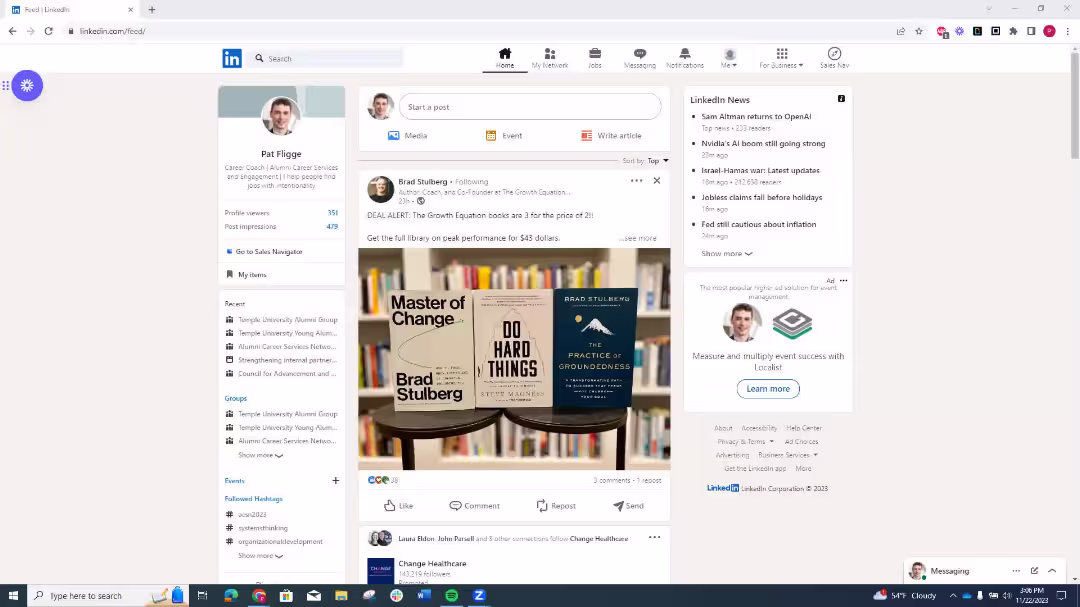Reload the page in Chrome
This screenshot has height=607, width=1080.
tap(48, 31)
